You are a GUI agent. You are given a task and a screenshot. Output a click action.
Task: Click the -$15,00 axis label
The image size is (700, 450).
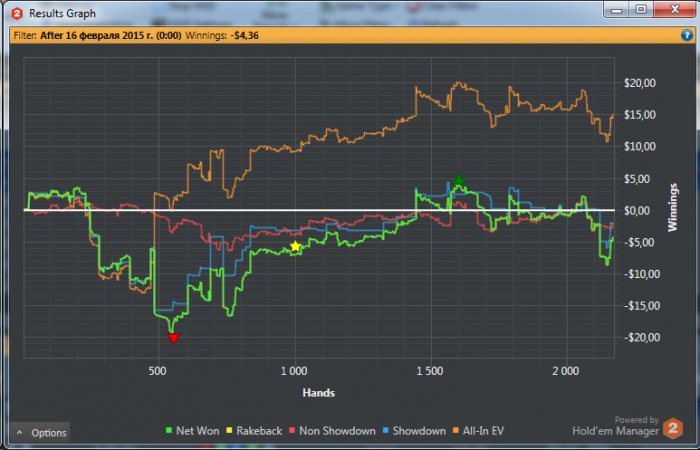coord(642,306)
